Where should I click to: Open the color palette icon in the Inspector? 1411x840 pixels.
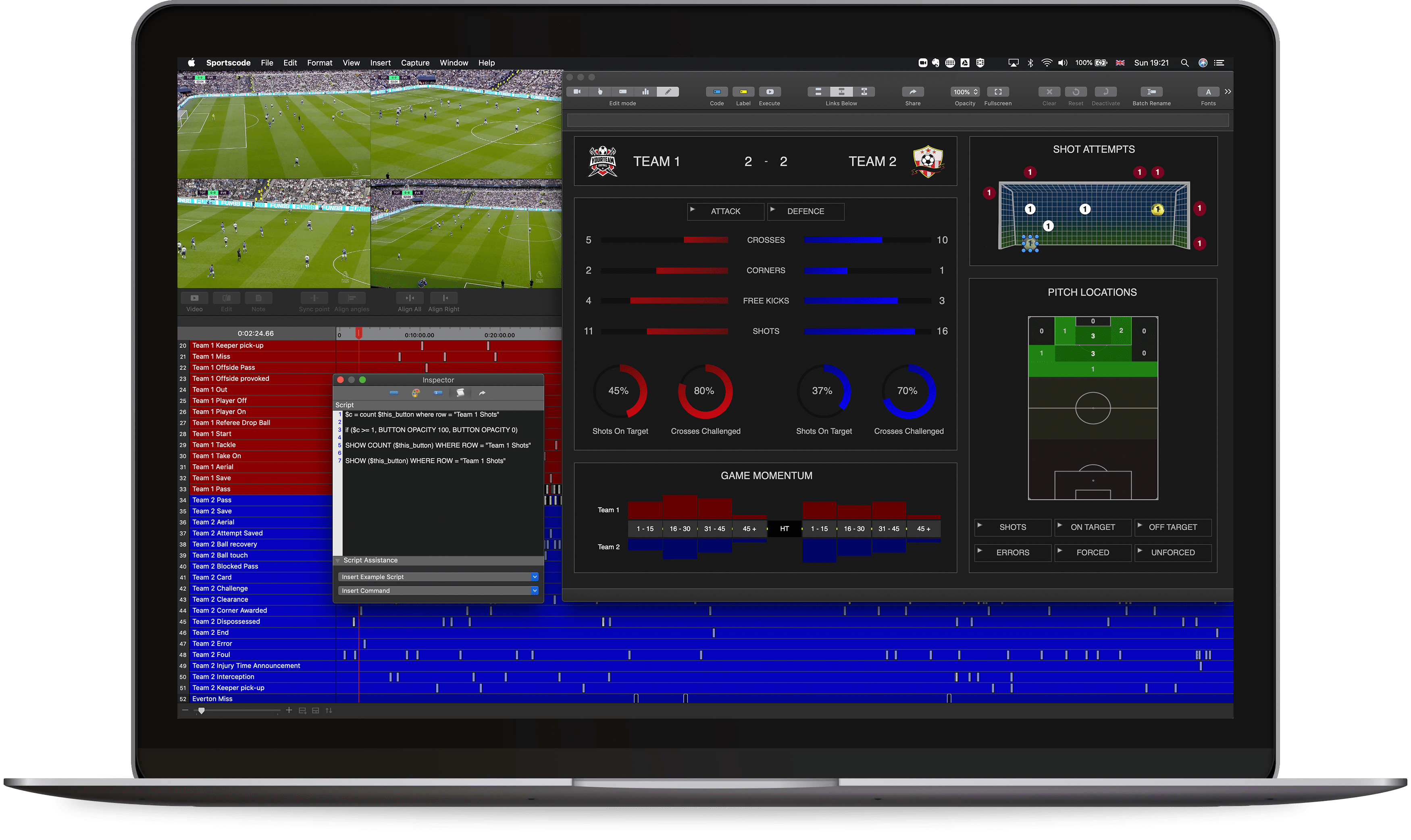(416, 393)
